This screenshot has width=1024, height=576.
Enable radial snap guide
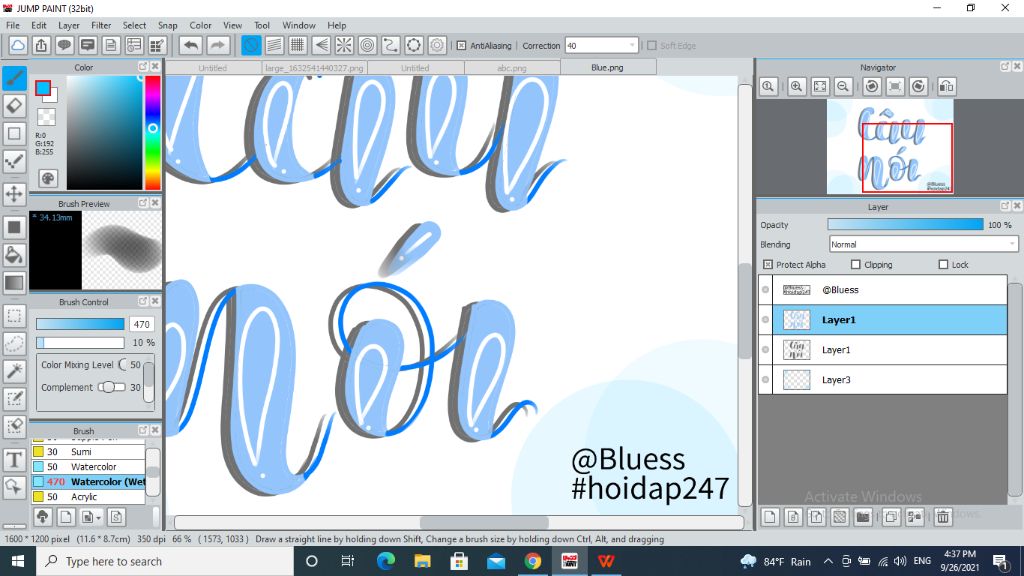click(344, 45)
